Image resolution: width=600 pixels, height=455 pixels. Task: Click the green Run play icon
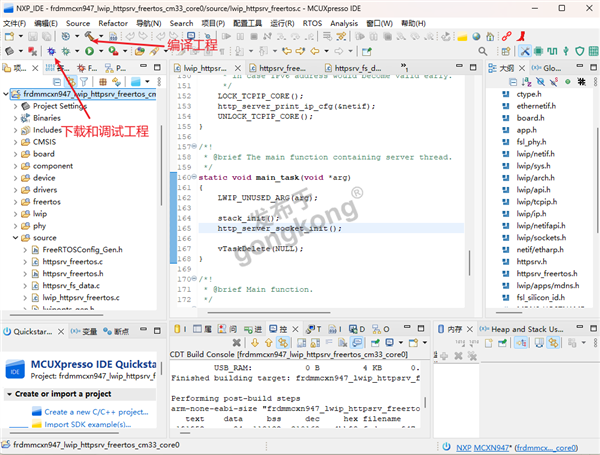click(x=90, y=51)
